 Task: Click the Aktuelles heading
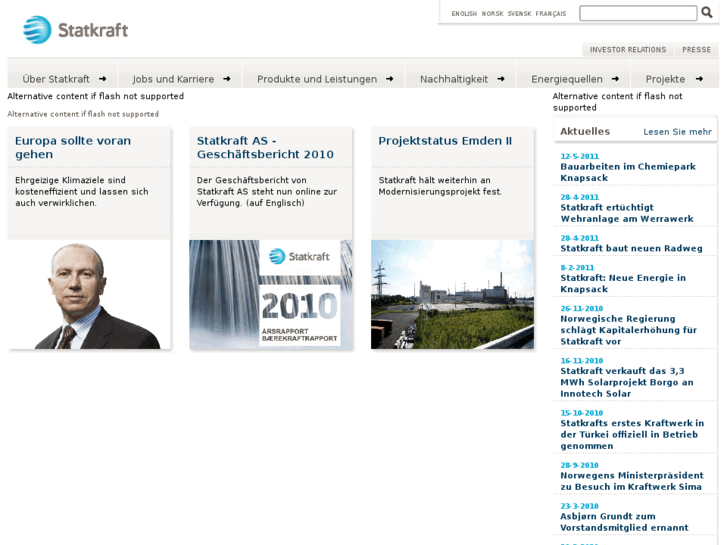pyautogui.click(x=585, y=131)
